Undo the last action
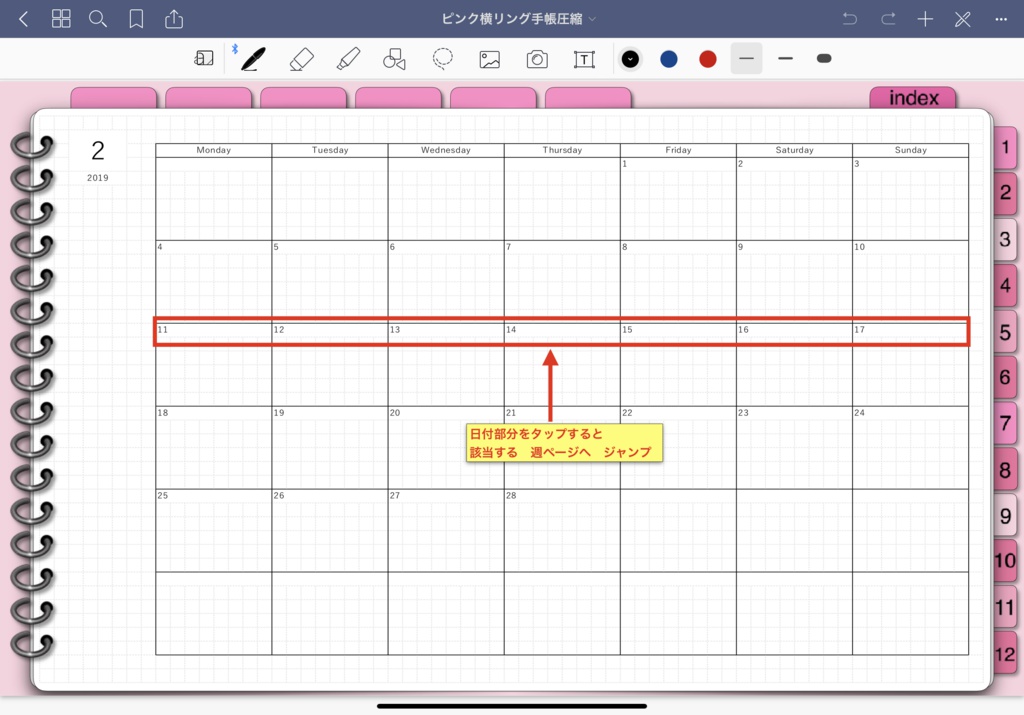Viewport: 1024px width, 715px height. [x=850, y=17]
